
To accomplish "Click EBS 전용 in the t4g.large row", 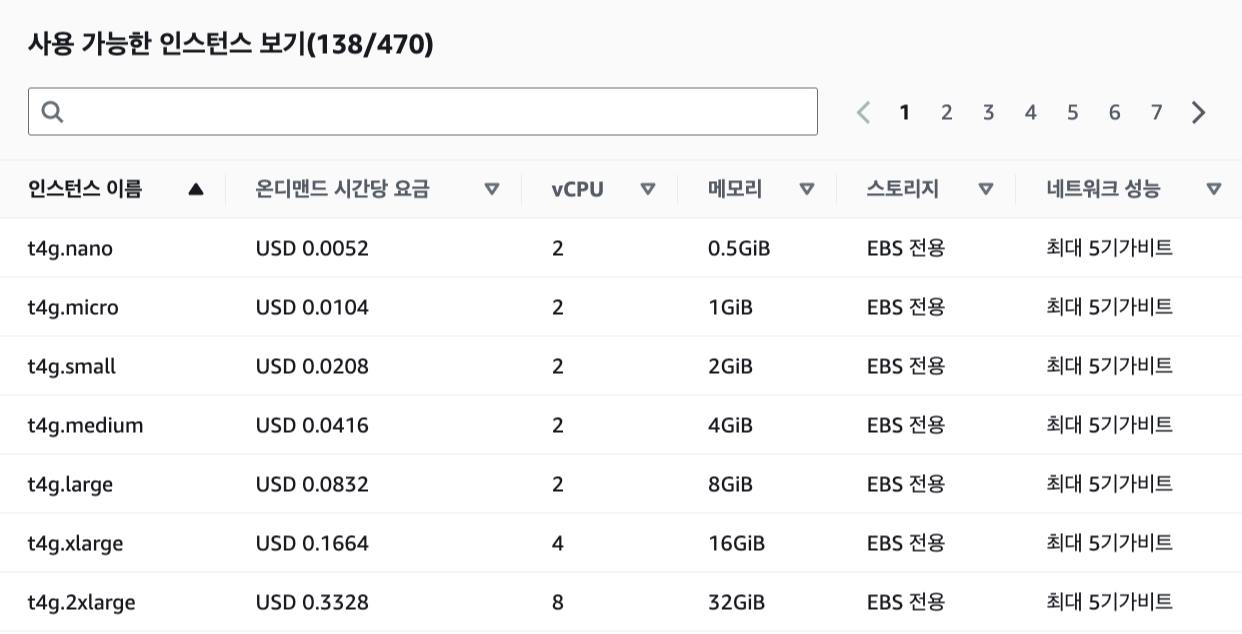I will [906, 484].
